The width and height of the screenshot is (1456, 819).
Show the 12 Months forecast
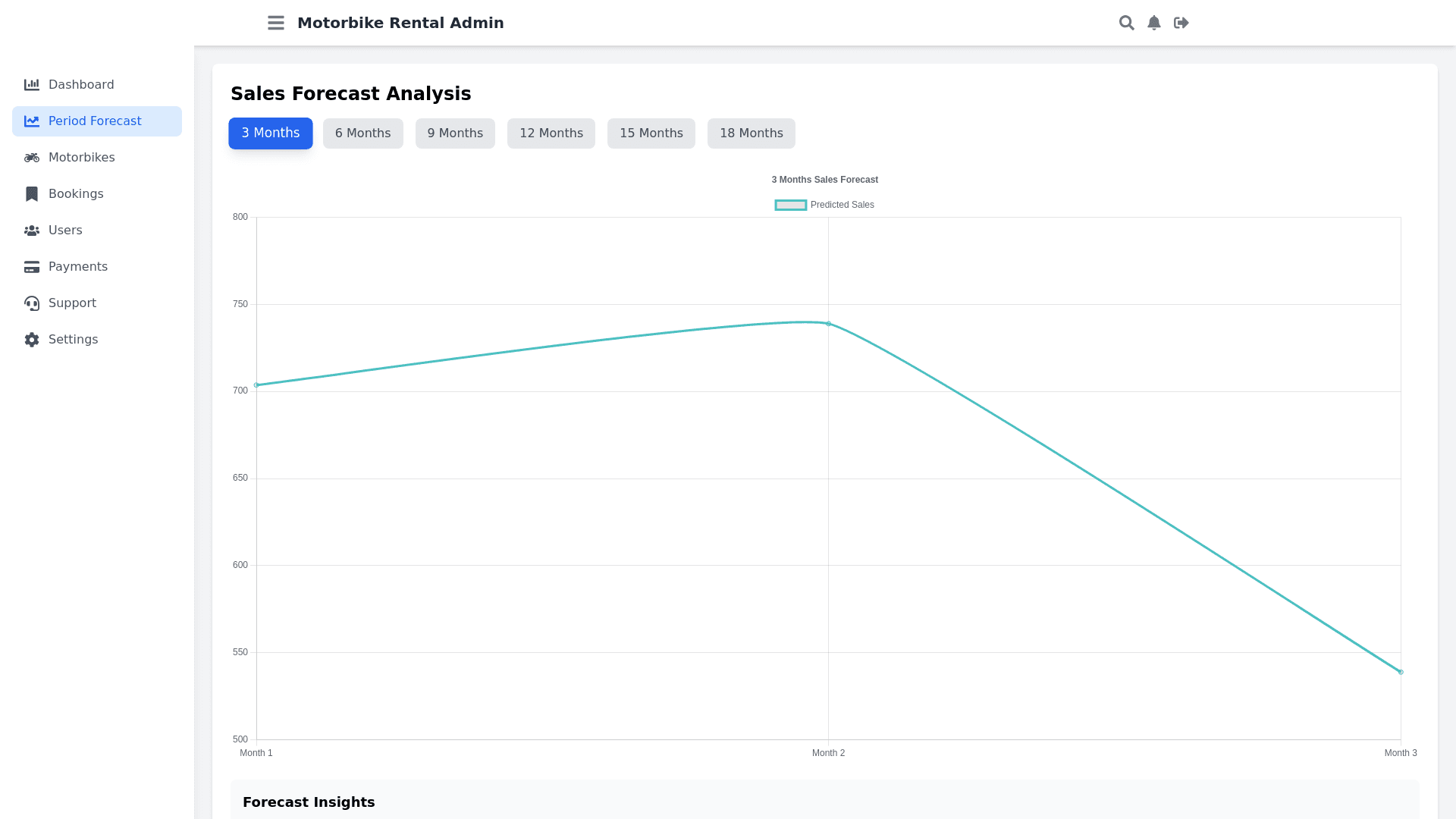(x=551, y=133)
